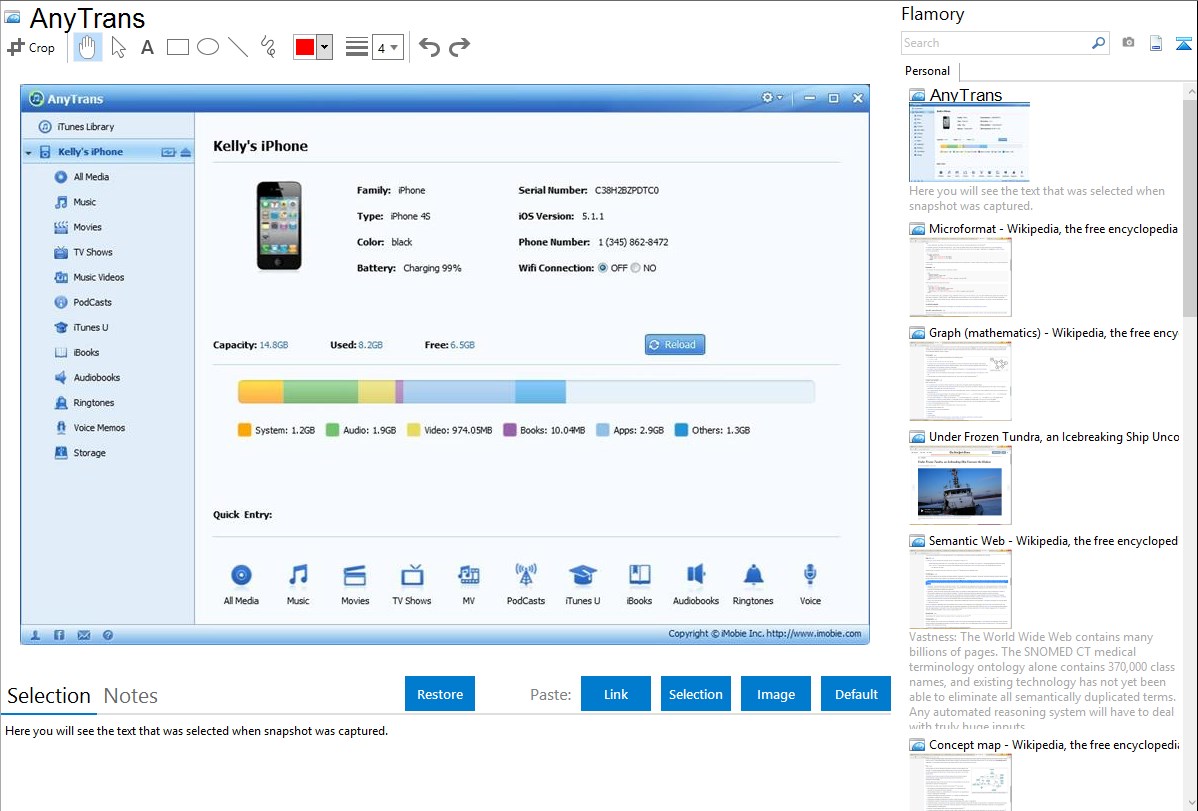Pick the ellipse shape tool
Image resolution: width=1198 pixels, height=811 pixels.
208,47
